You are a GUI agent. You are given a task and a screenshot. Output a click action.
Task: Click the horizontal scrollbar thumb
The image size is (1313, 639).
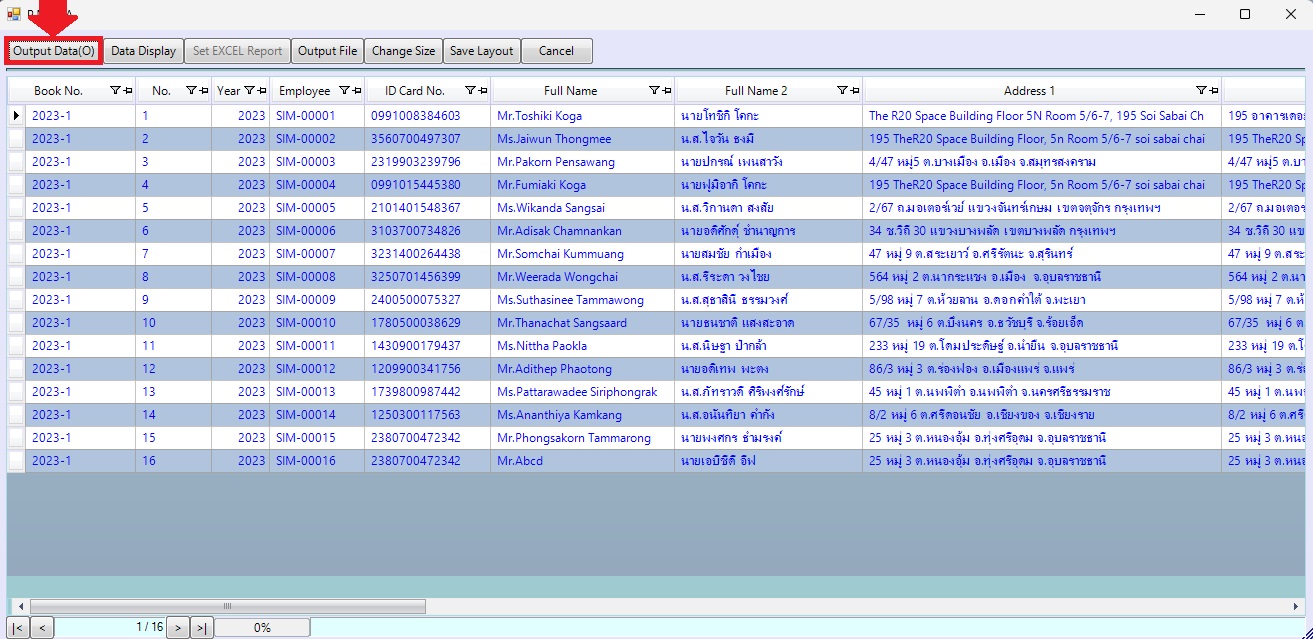pos(227,606)
